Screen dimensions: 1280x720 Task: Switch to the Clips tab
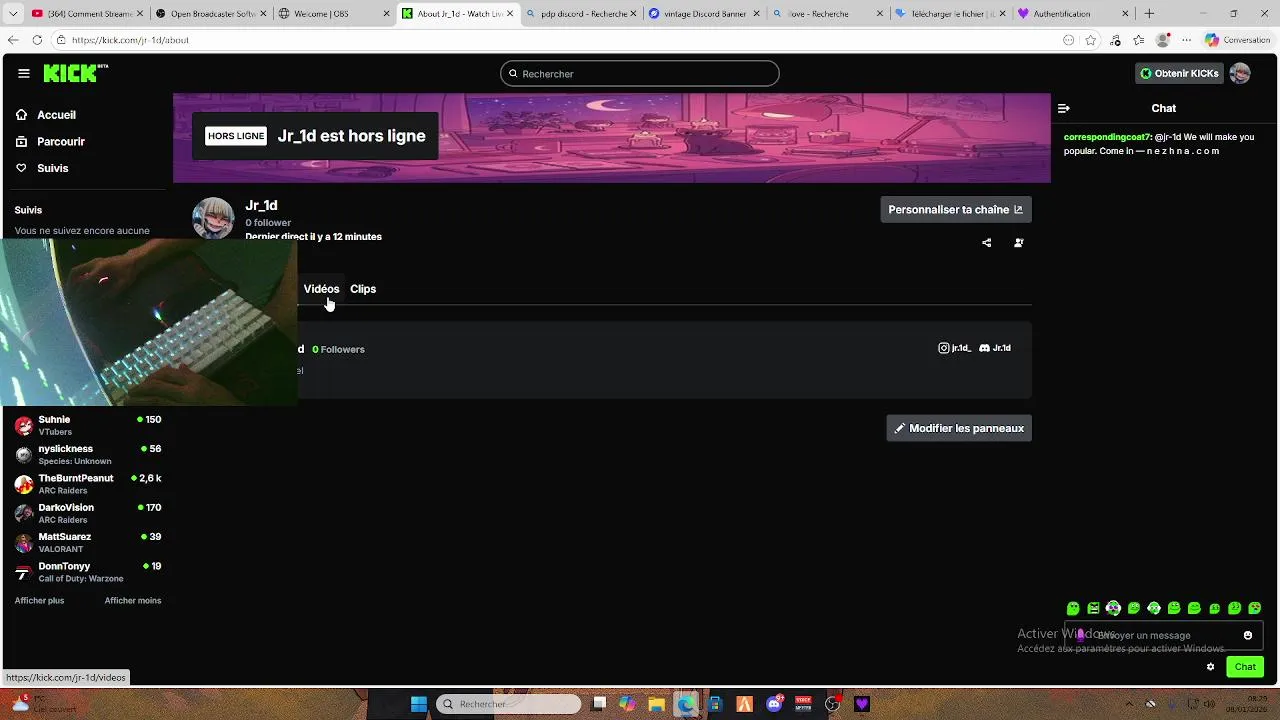363,289
